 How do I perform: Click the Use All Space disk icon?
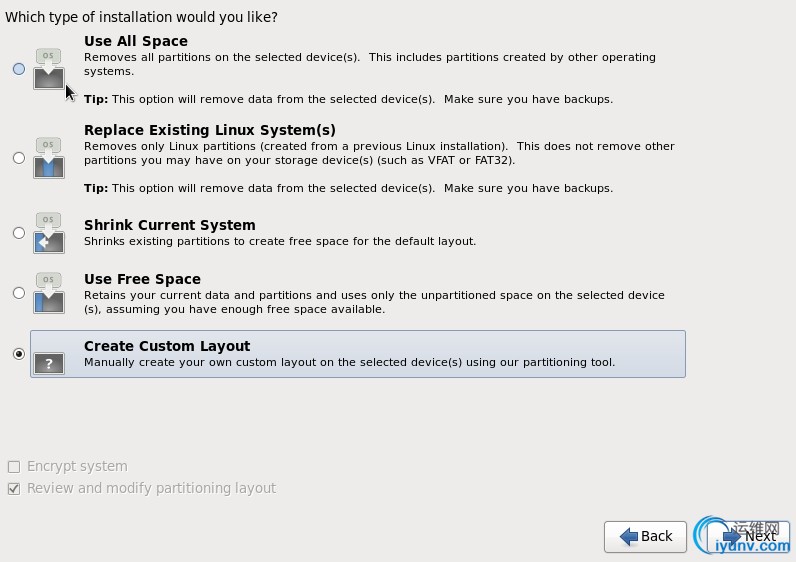pos(49,68)
